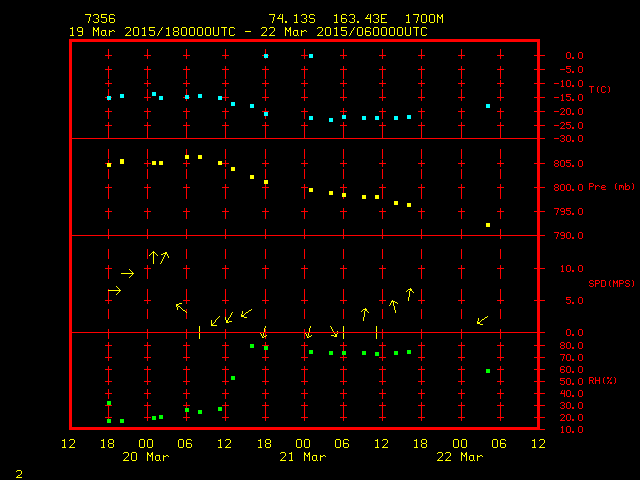This screenshot has width=640, height=480.
Task: Click the RH(%) humidity axis label
Action: tap(602, 381)
